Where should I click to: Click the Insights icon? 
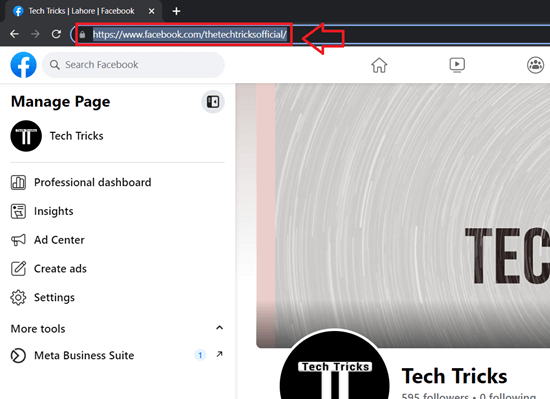click(18, 211)
